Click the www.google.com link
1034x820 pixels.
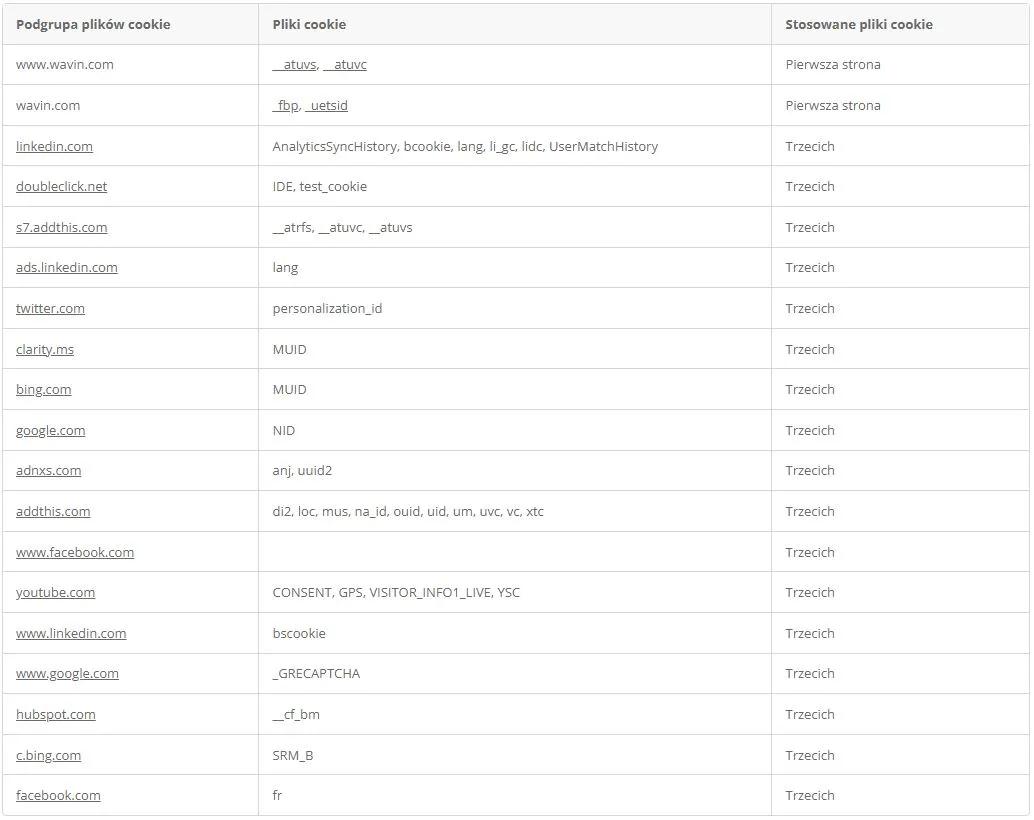point(67,674)
